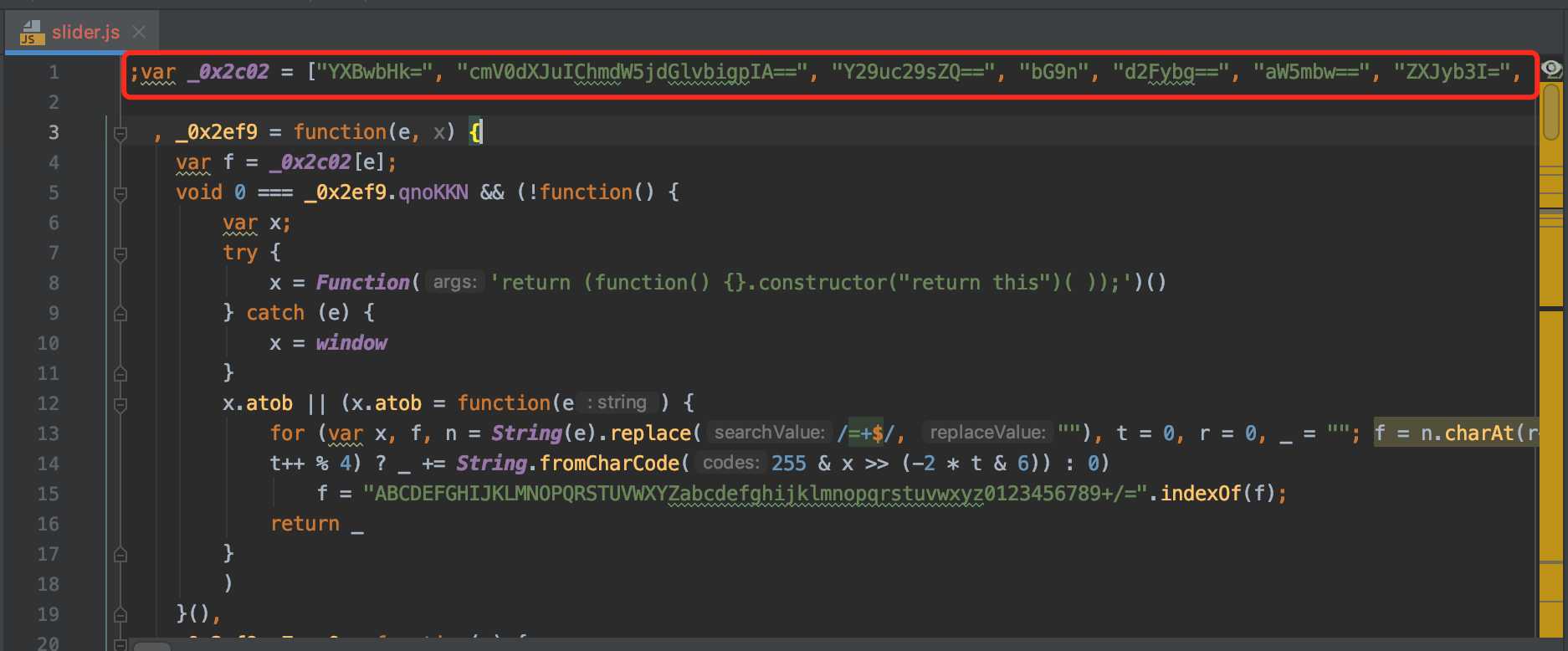Place cursor on _0x2ef9 on line 3
The image size is (1568, 651).
[x=217, y=132]
